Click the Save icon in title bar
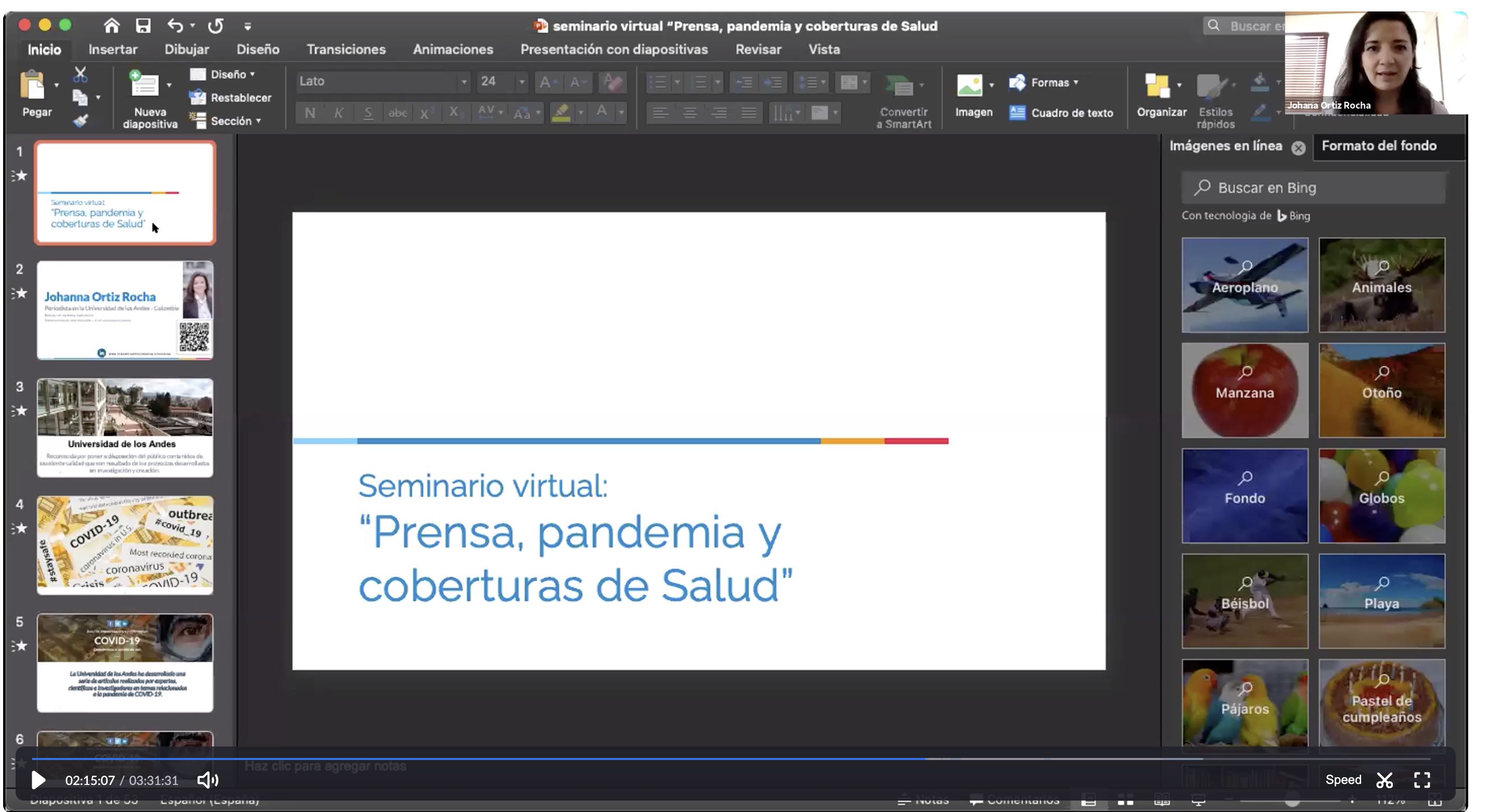 coord(143,25)
